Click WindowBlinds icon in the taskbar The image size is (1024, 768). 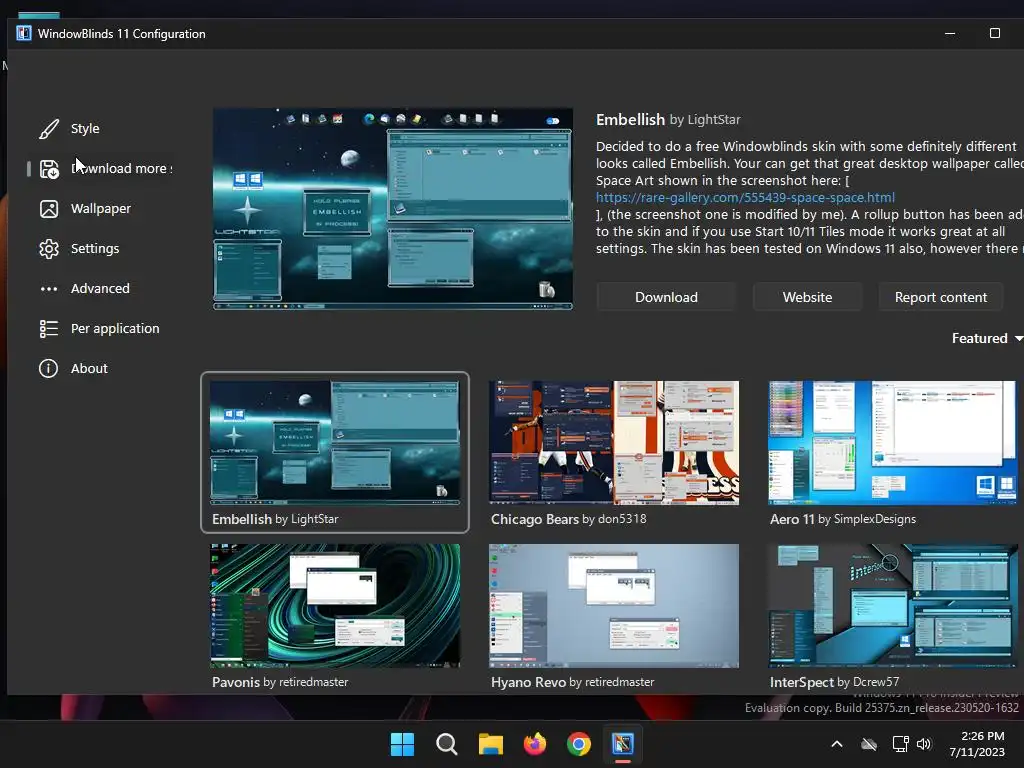pos(623,744)
